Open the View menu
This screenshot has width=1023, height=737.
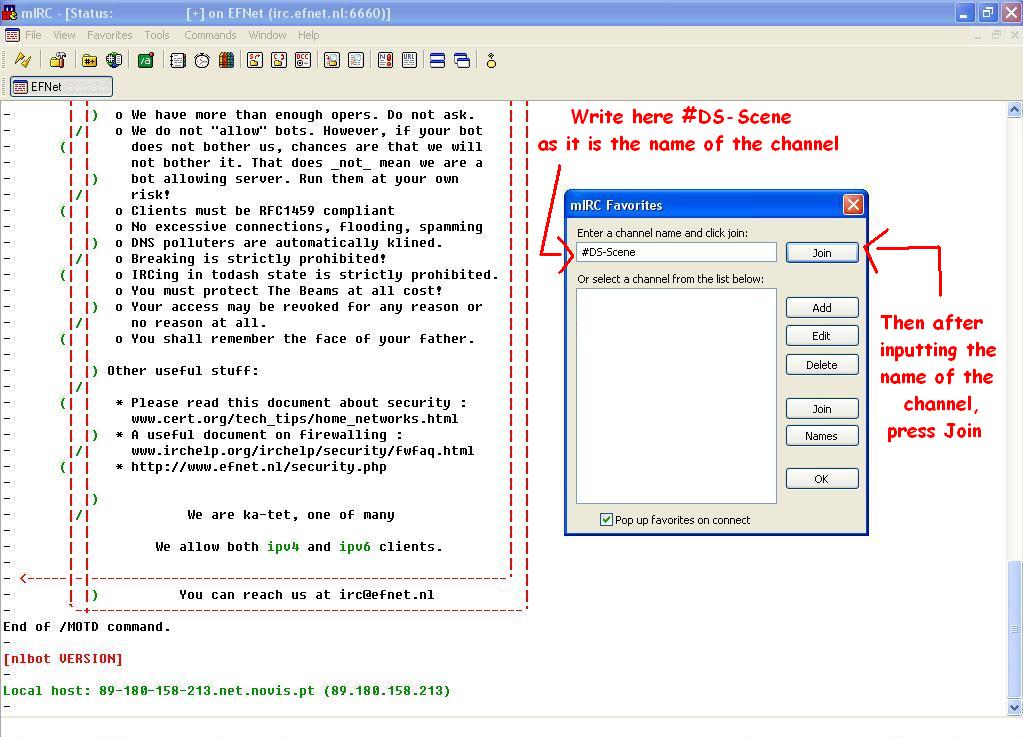click(64, 35)
